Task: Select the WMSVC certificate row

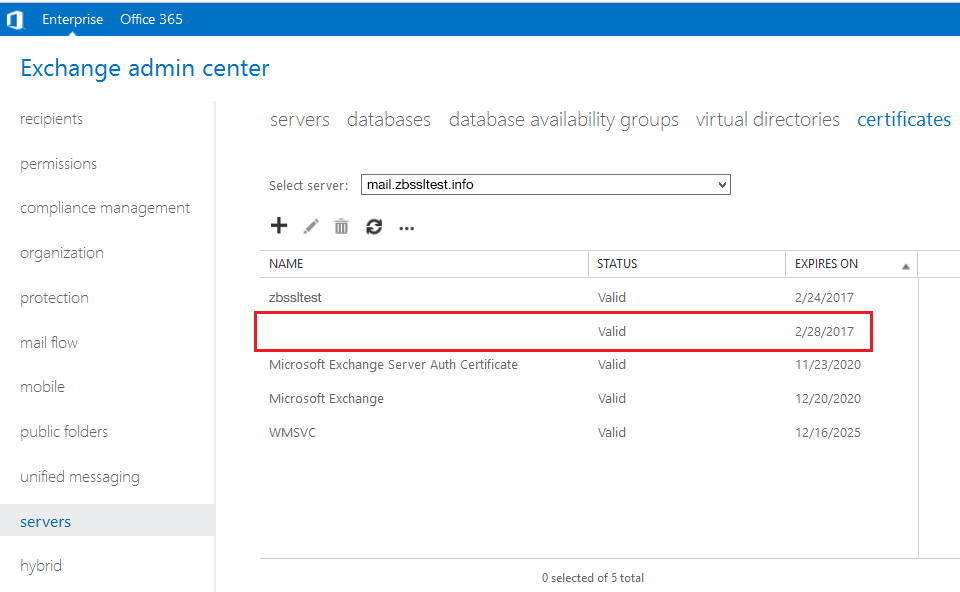Action: tap(292, 433)
